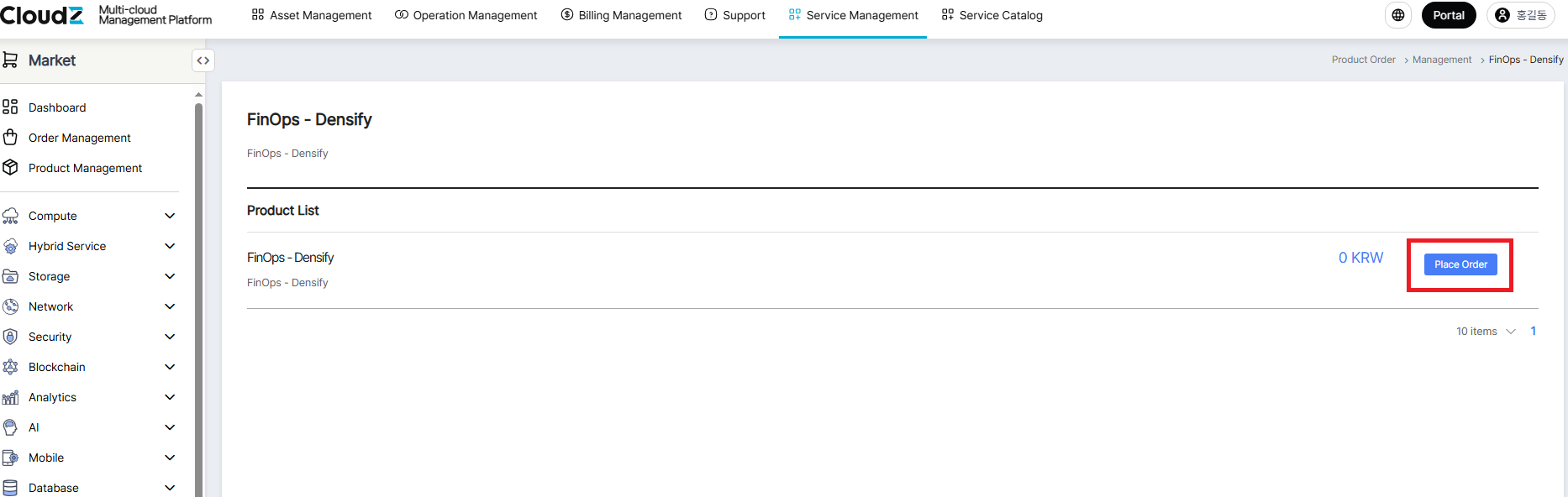Click Management breadcrumb
1568x497 pixels.
click(1442, 60)
